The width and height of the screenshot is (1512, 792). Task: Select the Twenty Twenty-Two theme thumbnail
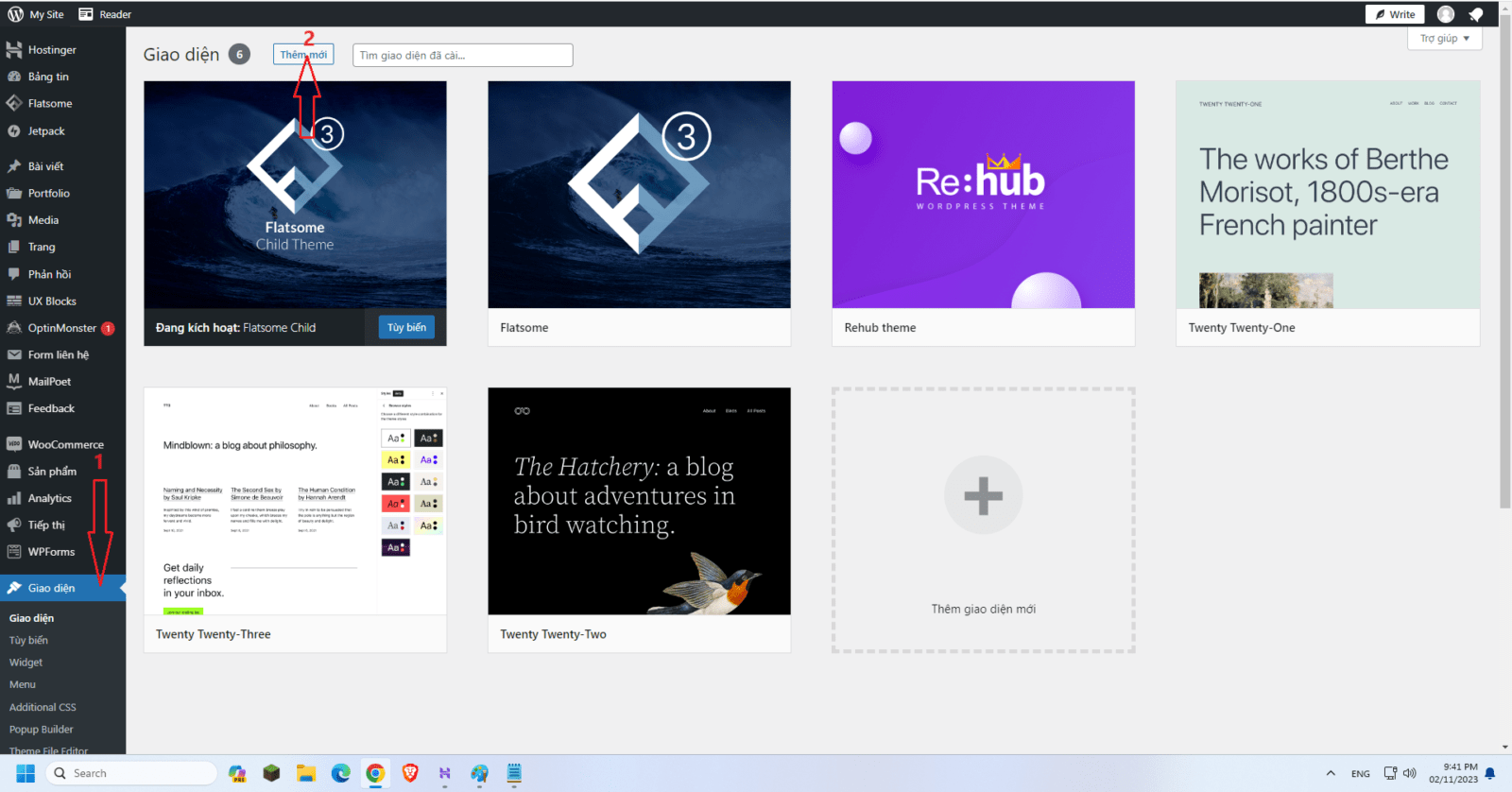tap(639, 501)
